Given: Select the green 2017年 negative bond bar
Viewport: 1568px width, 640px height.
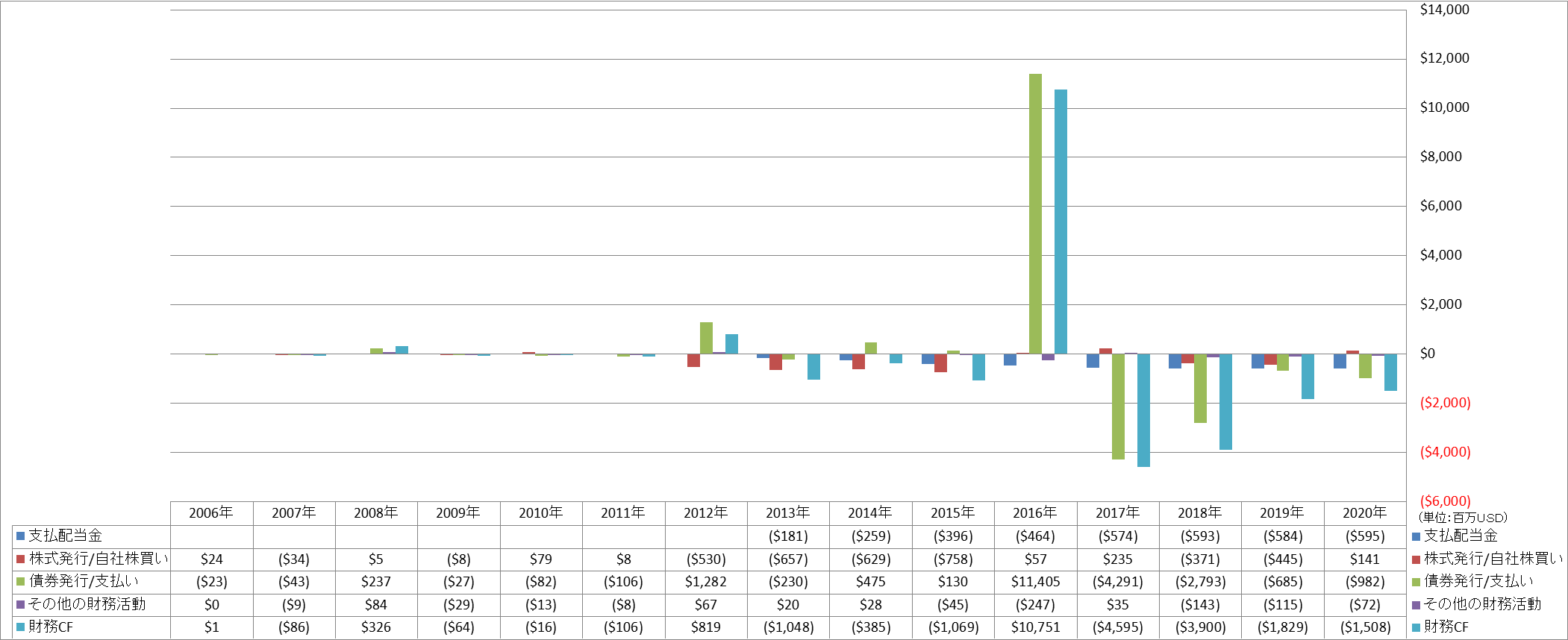Looking at the screenshot, I should (1118, 407).
